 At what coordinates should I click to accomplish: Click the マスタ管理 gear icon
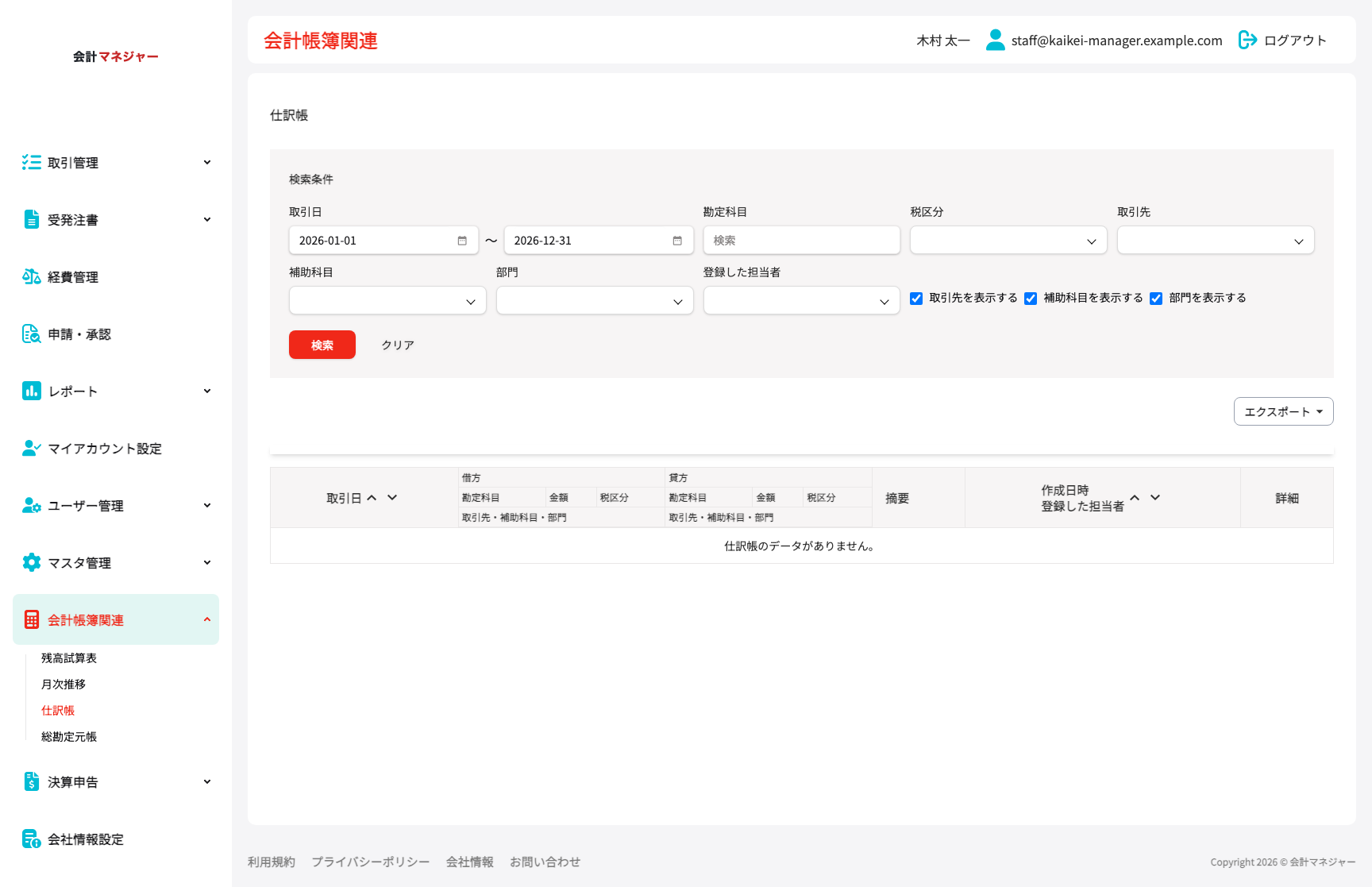[32, 563]
